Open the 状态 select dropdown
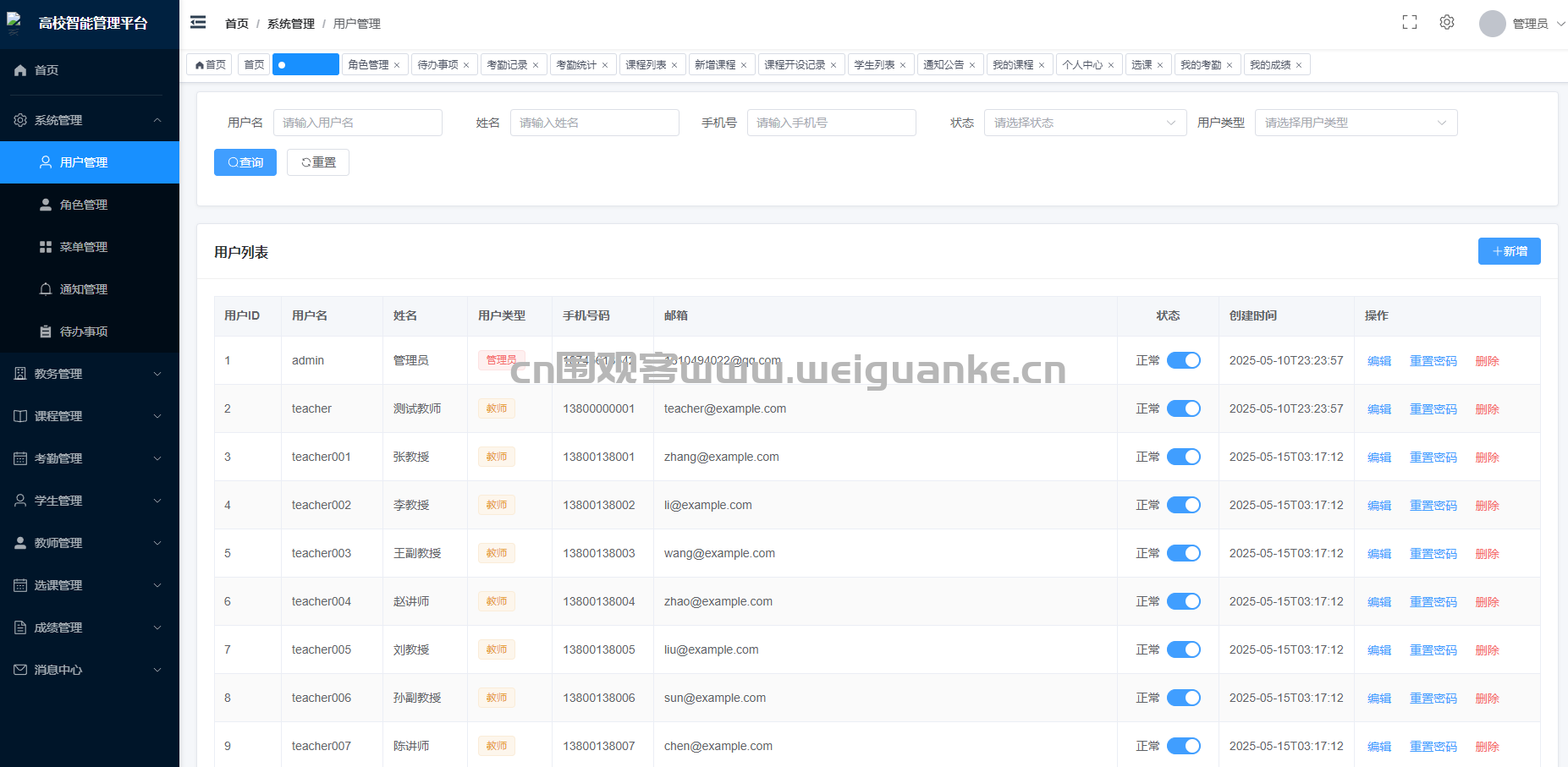The image size is (1568, 767). 1084,123
